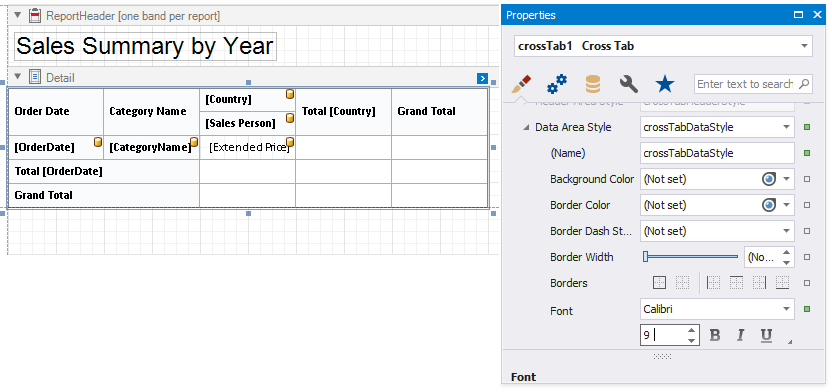The image size is (832, 392).
Task: Select the [Sales Person] cell
Action: pos(247,124)
